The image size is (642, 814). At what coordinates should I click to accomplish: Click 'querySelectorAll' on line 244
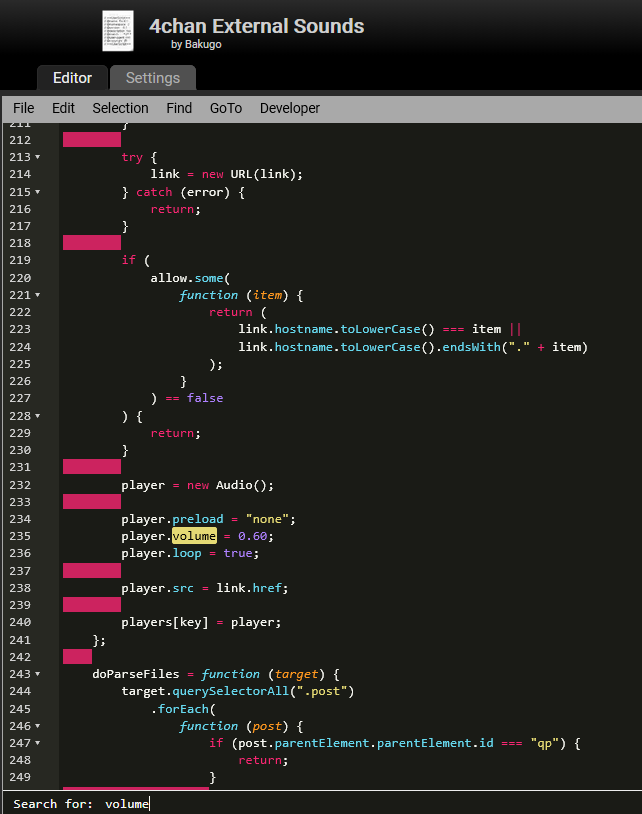pos(230,691)
